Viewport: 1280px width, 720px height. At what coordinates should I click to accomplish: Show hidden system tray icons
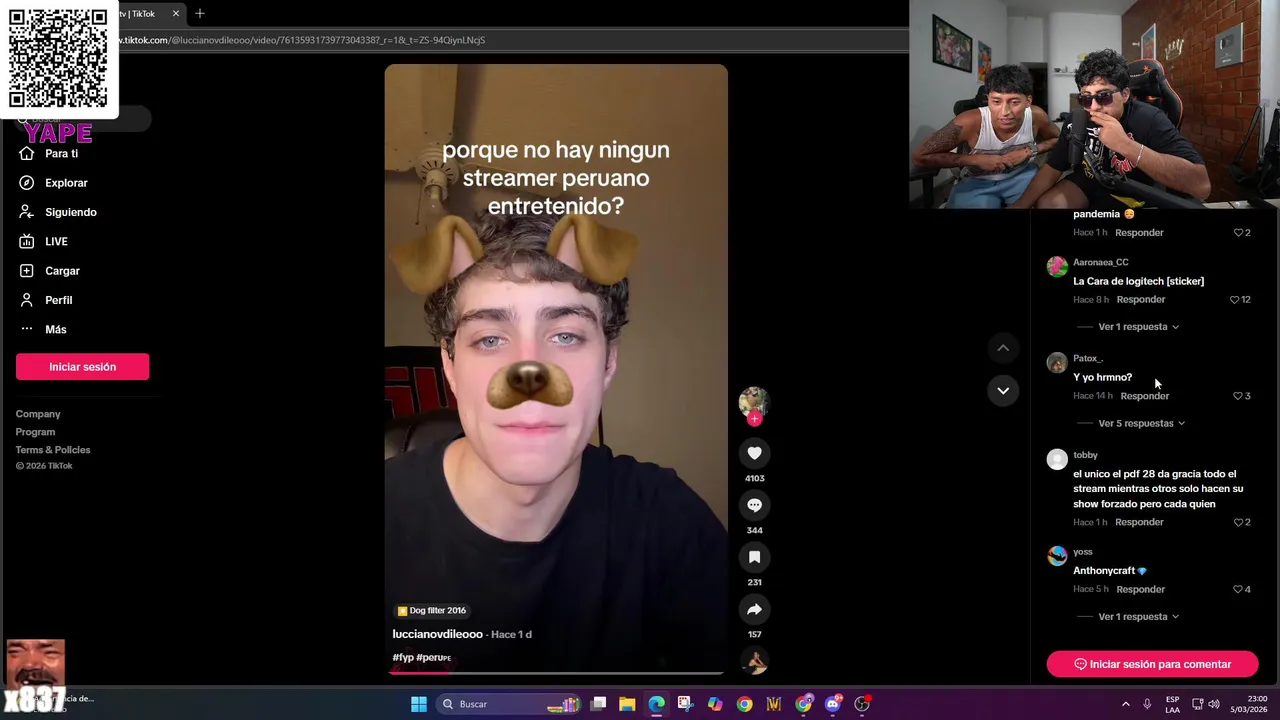click(x=1125, y=704)
